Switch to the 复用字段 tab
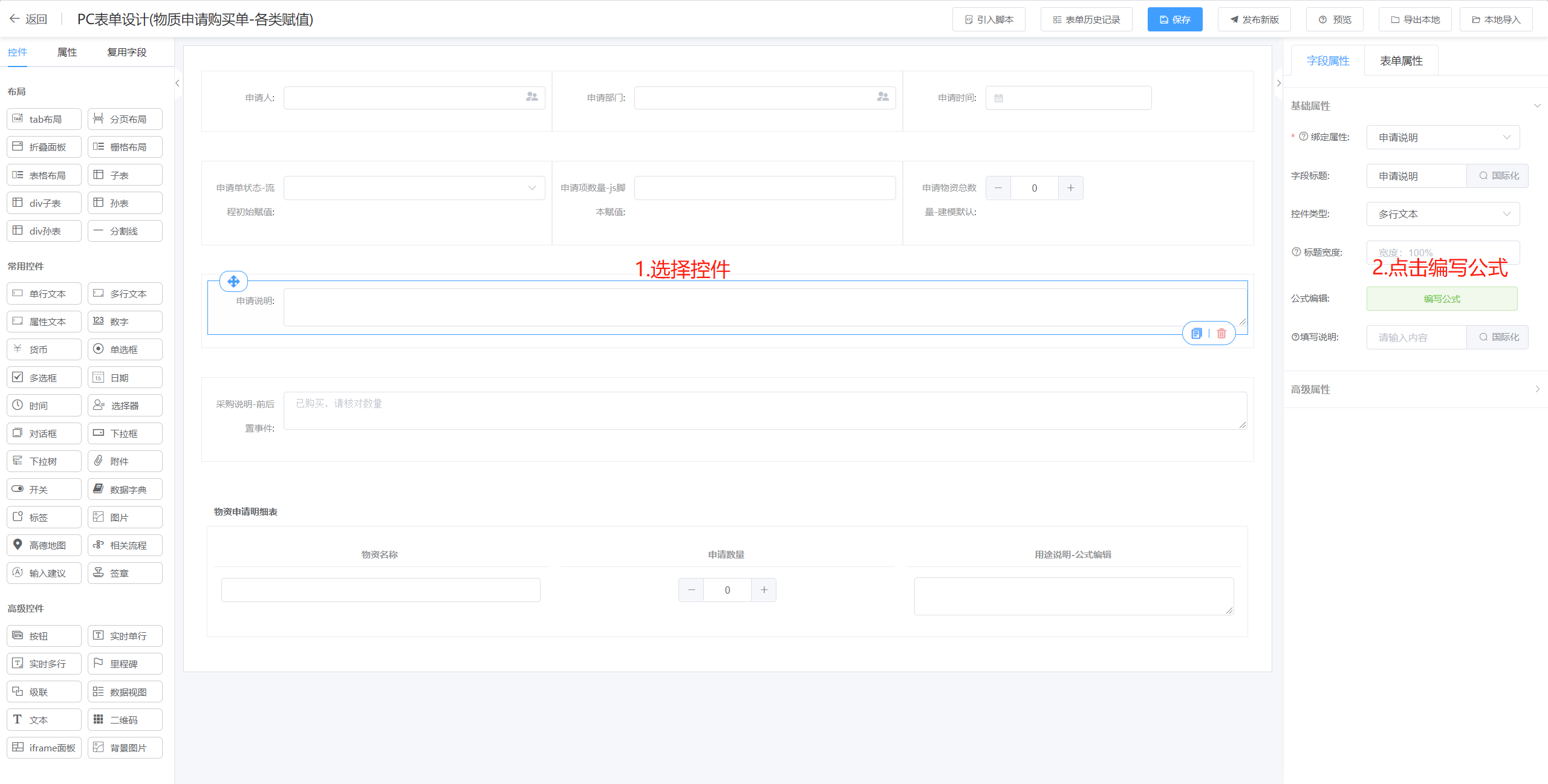This screenshot has width=1548, height=784. pyautogui.click(x=126, y=52)
